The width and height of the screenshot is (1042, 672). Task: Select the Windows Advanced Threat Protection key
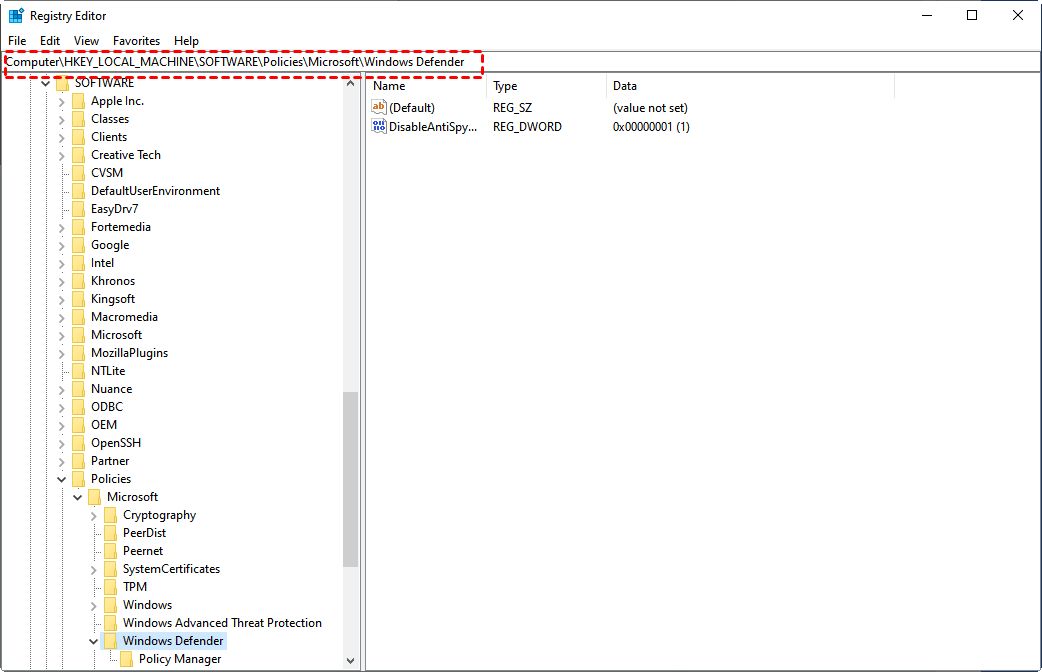[222, 623]
